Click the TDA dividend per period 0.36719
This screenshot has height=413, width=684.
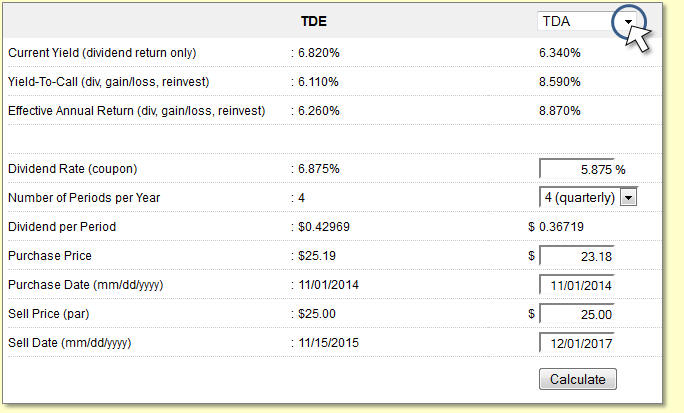561,227
